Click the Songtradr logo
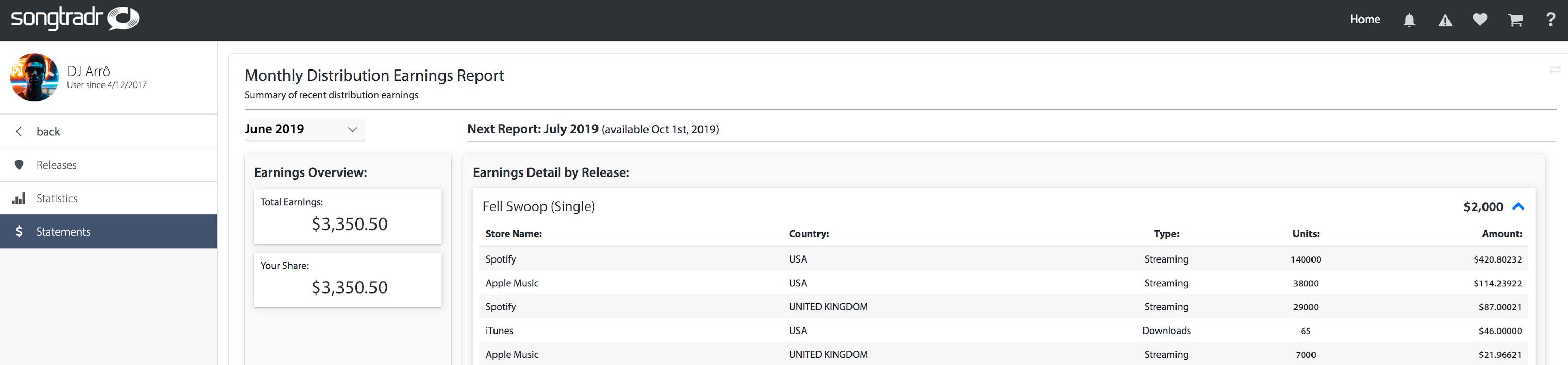 click(75, 18)
